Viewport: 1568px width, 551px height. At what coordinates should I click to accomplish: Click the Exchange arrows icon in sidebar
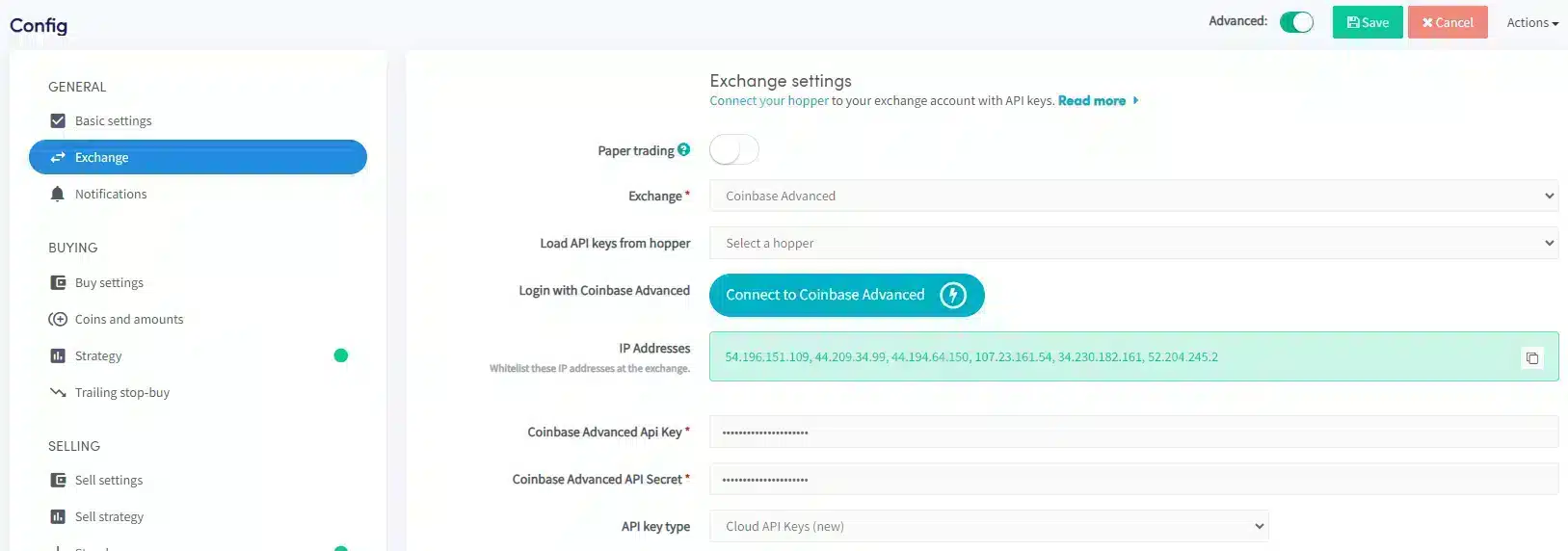click(58, 157)
